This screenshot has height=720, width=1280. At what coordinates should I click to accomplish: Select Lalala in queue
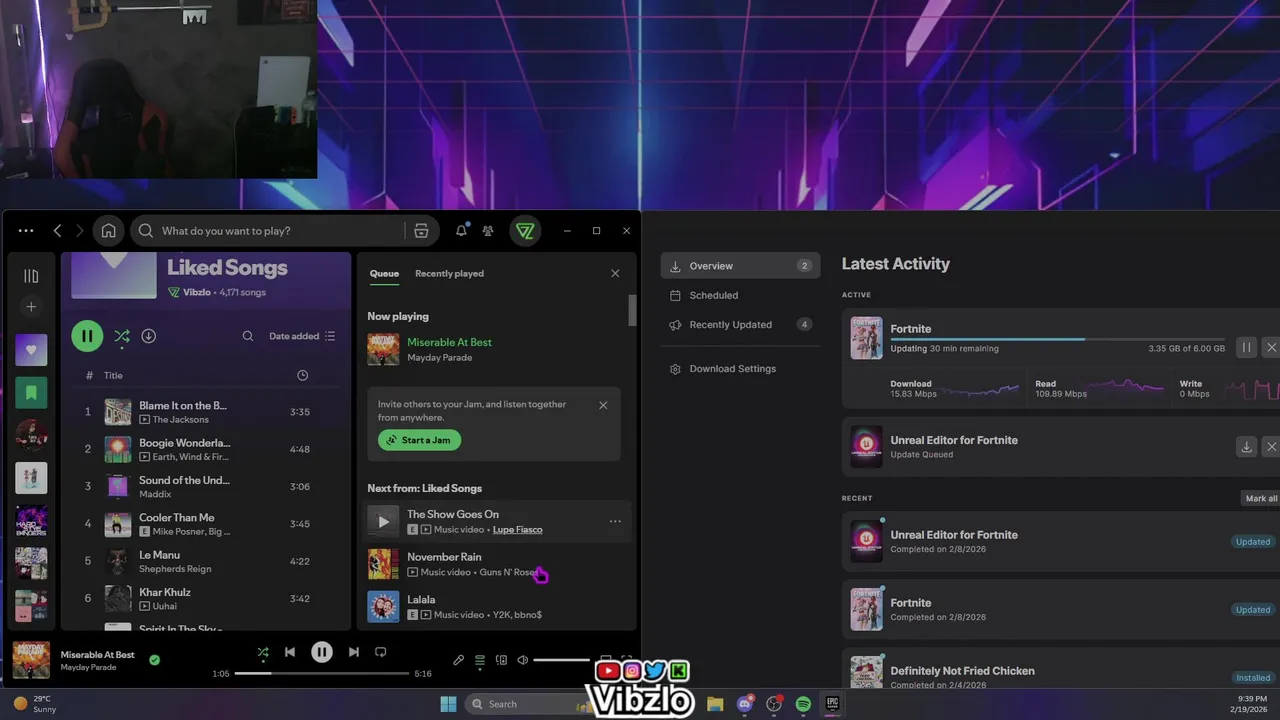click(495, 607)
